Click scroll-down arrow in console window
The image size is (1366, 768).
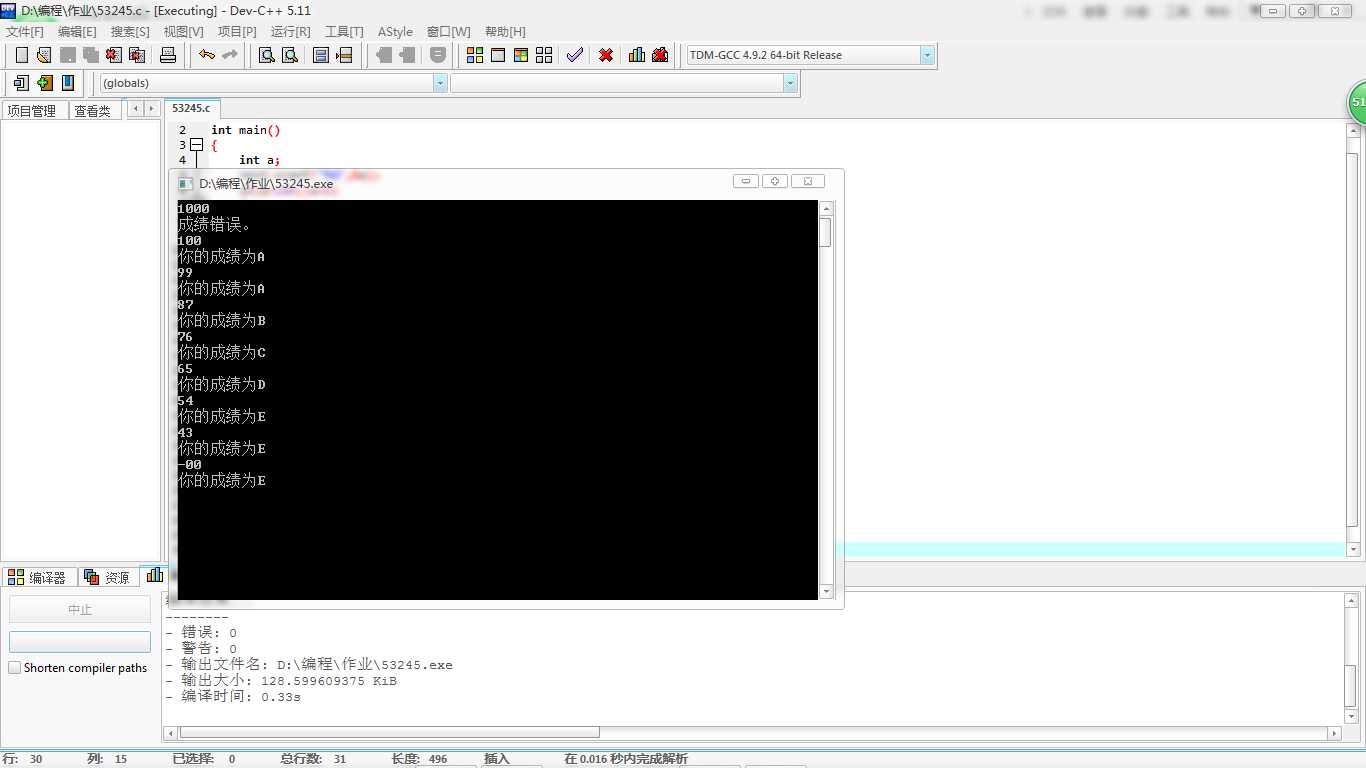[x=826, y=591]
